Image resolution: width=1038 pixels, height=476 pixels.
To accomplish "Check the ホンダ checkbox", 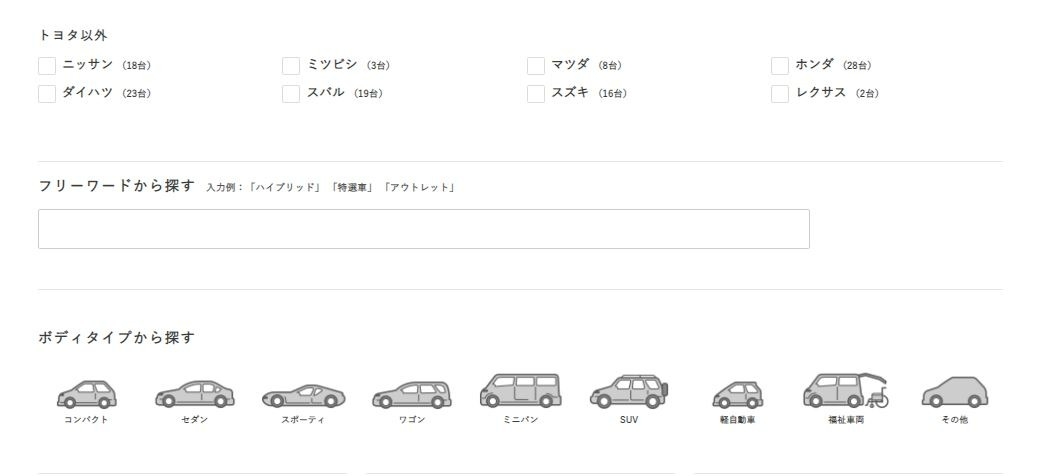I will coord(780,66).
